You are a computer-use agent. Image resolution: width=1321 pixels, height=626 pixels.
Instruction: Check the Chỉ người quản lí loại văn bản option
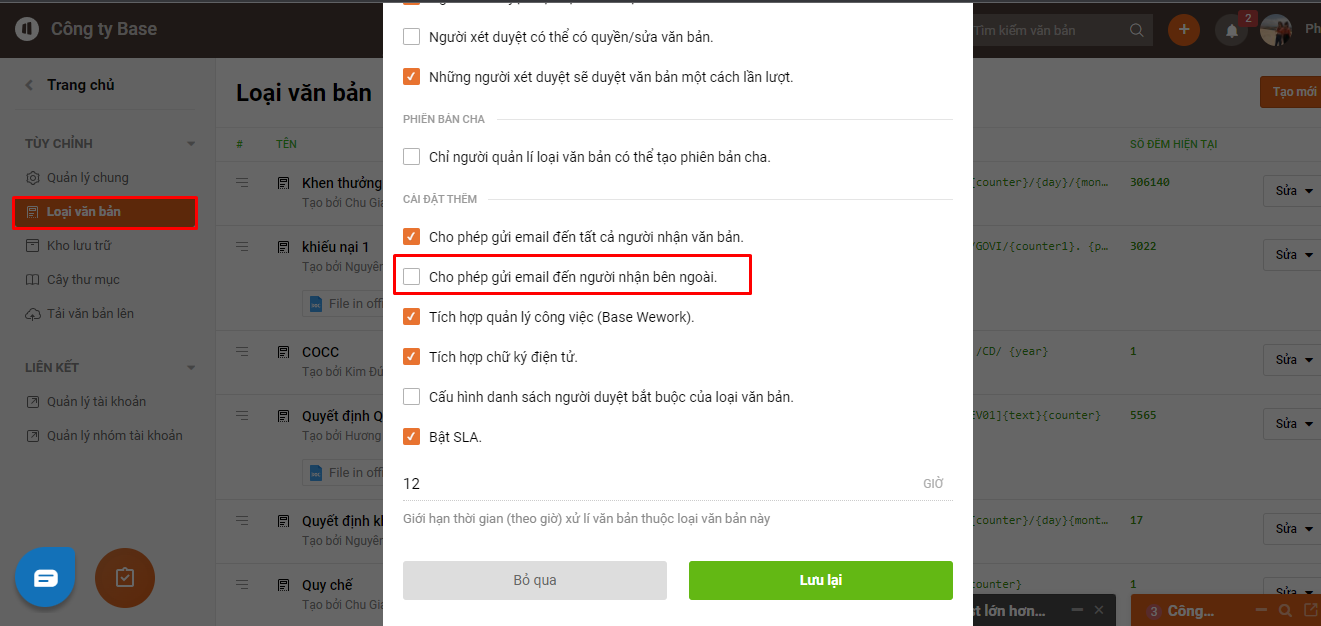coord(411,157)
